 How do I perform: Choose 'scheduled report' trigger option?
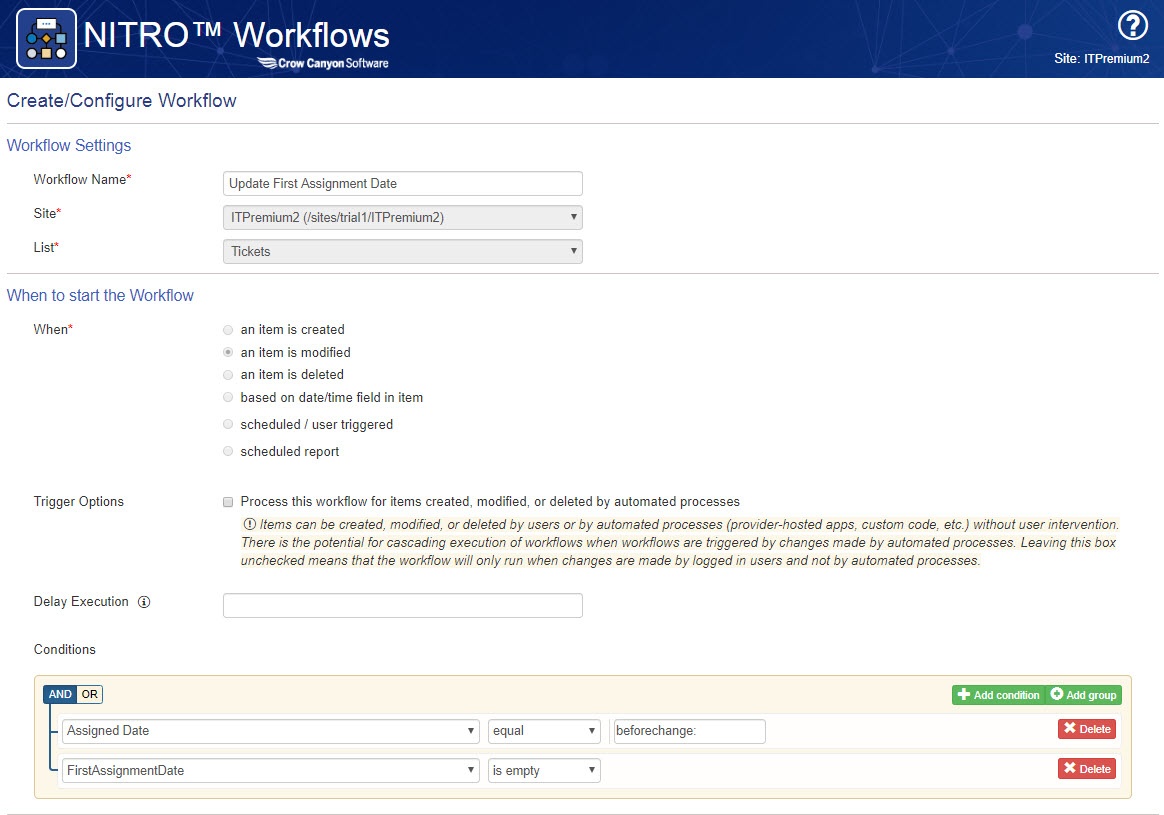coord(229,452)
